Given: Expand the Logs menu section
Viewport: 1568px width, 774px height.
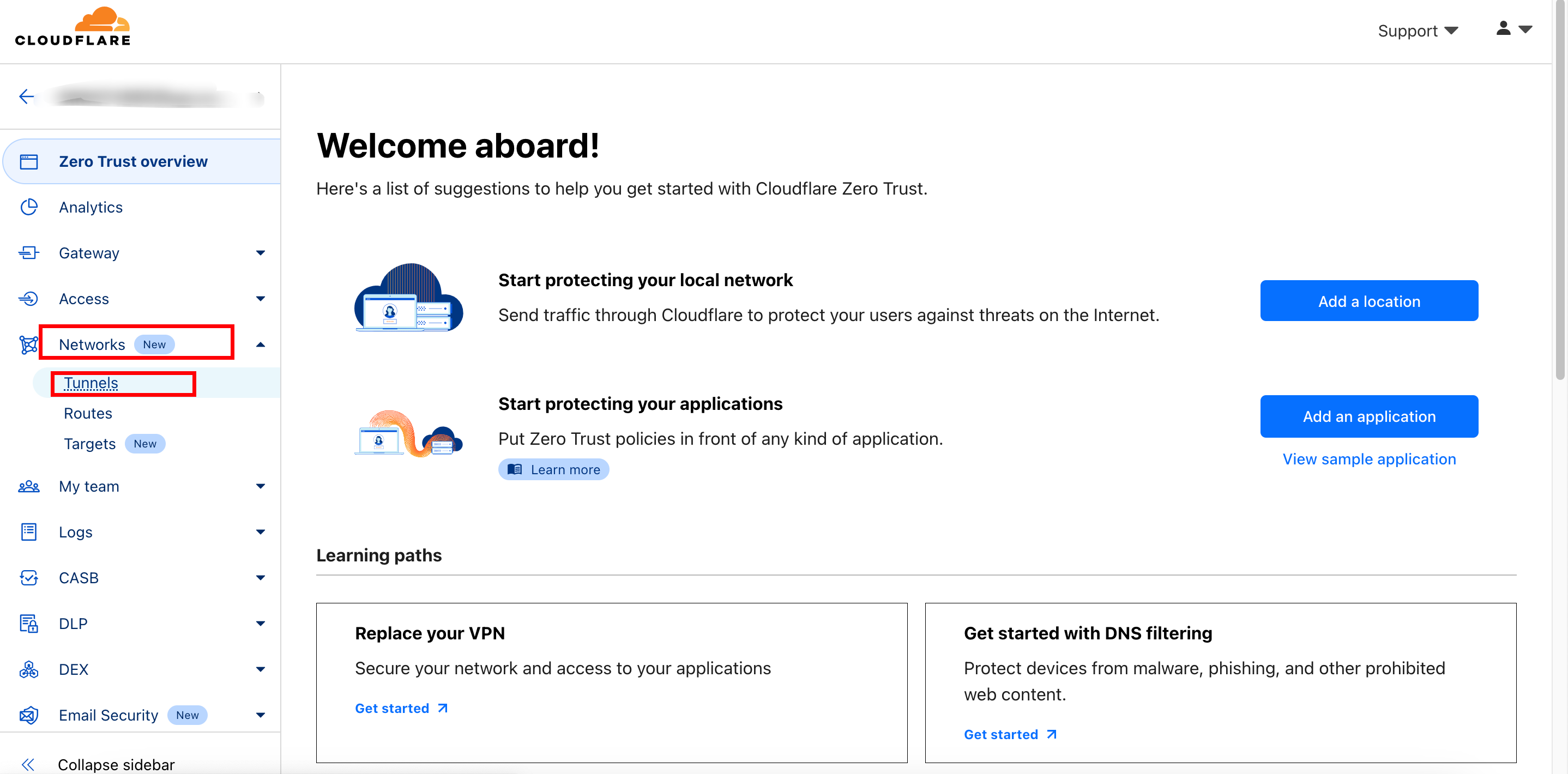Looking at the screenshot, I should (x=261, y=533).
